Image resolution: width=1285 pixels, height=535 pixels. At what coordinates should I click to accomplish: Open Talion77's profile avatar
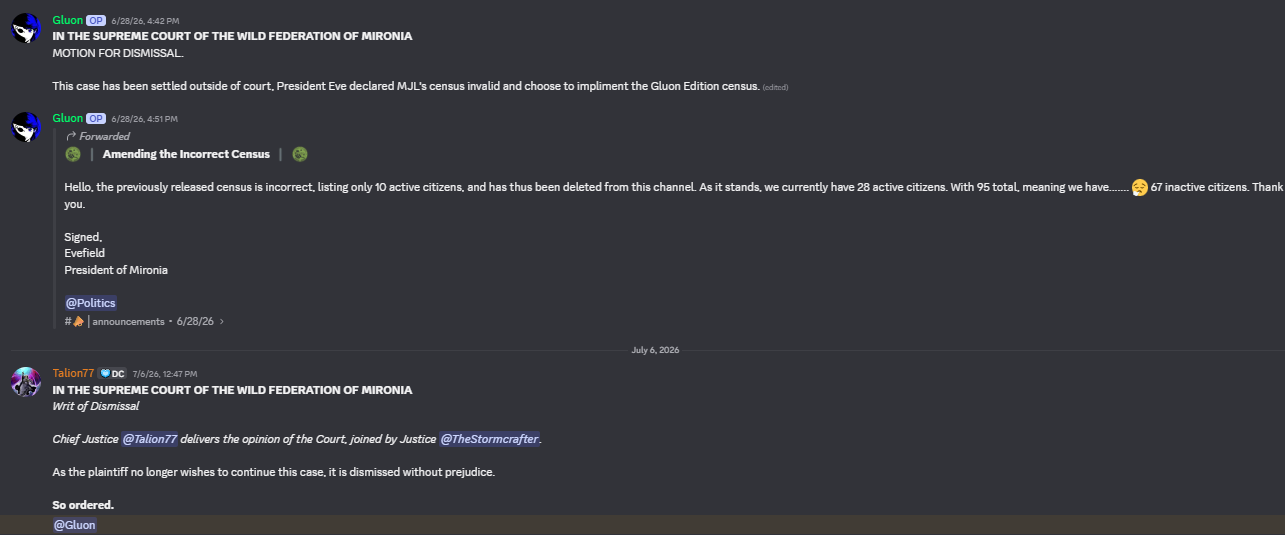[x=26, y=382]
